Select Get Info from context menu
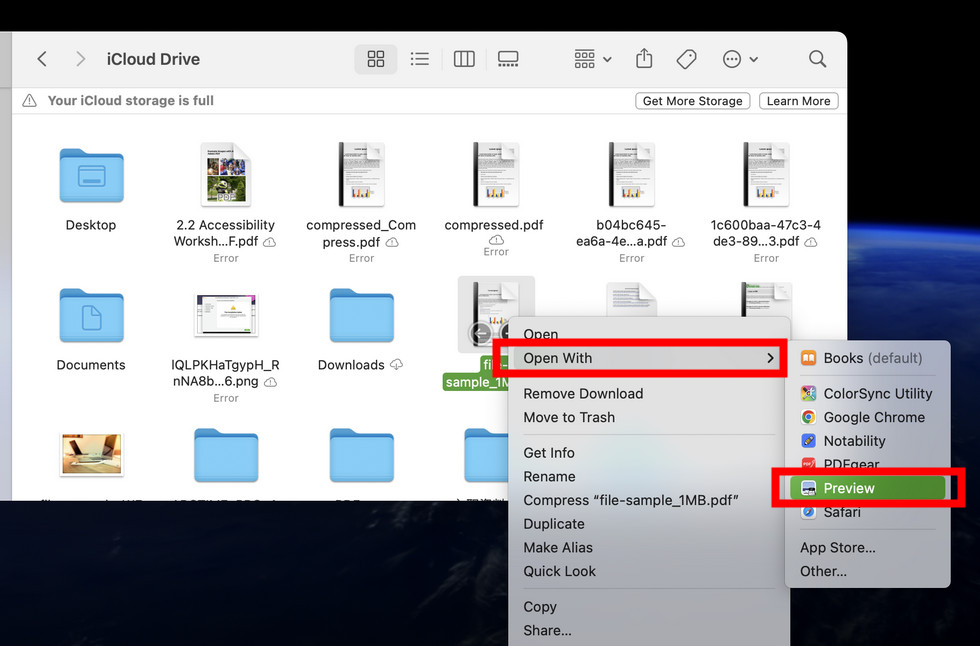Viewport: 980px width, 646px height. [549, 452]
